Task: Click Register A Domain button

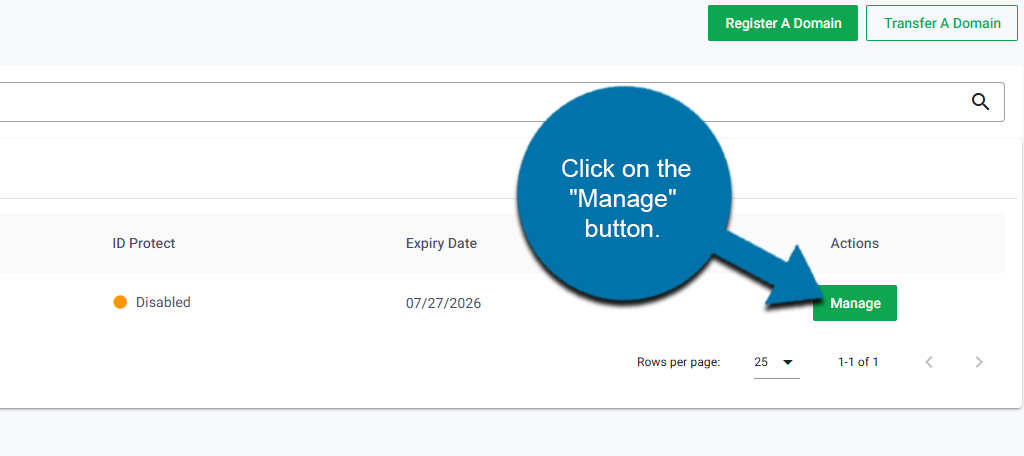Action: click(x=783, y=24)
